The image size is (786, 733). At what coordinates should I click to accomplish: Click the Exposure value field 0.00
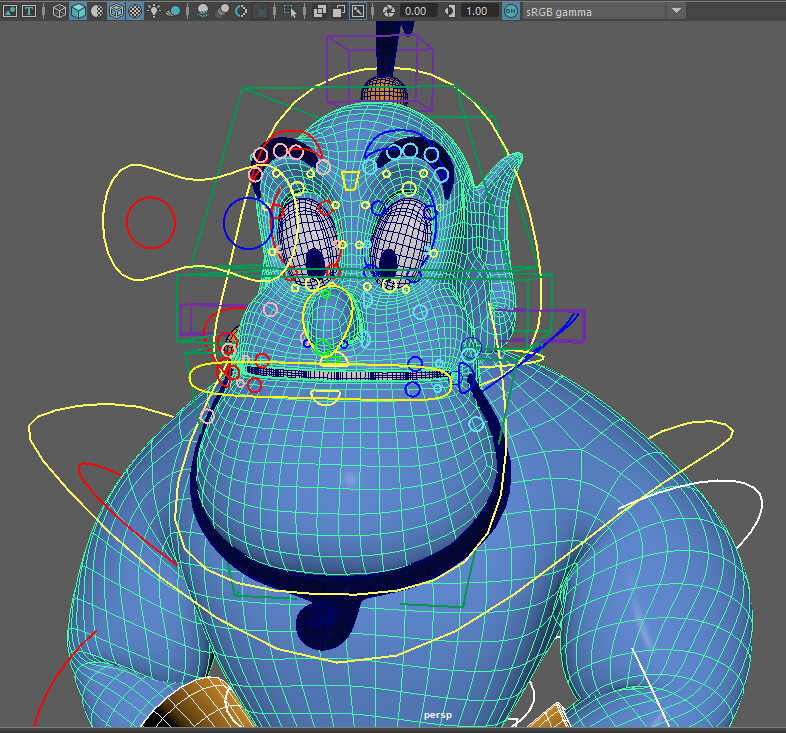419,11
